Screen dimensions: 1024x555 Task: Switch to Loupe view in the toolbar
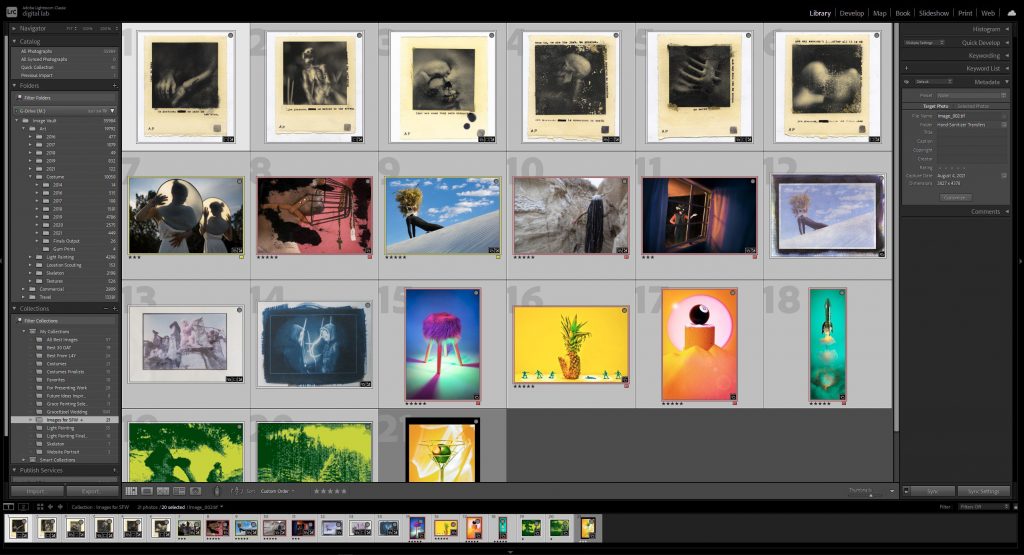click(x=147, y=491)
